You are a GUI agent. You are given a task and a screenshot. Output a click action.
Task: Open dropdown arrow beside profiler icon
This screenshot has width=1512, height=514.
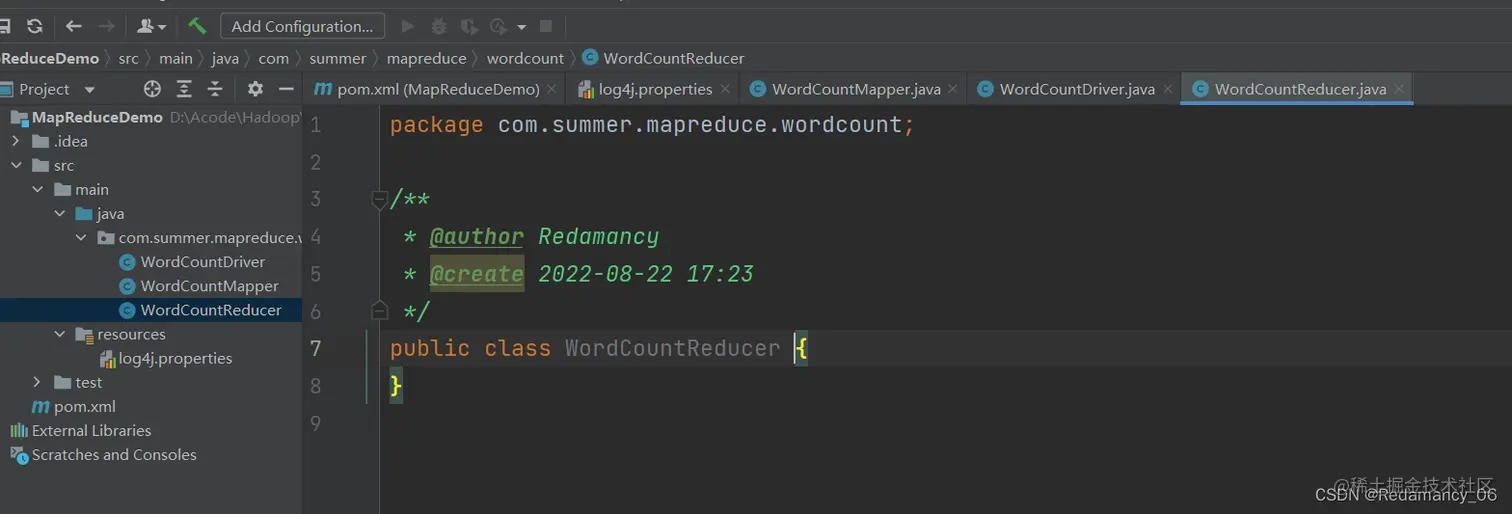click(521, 27)
